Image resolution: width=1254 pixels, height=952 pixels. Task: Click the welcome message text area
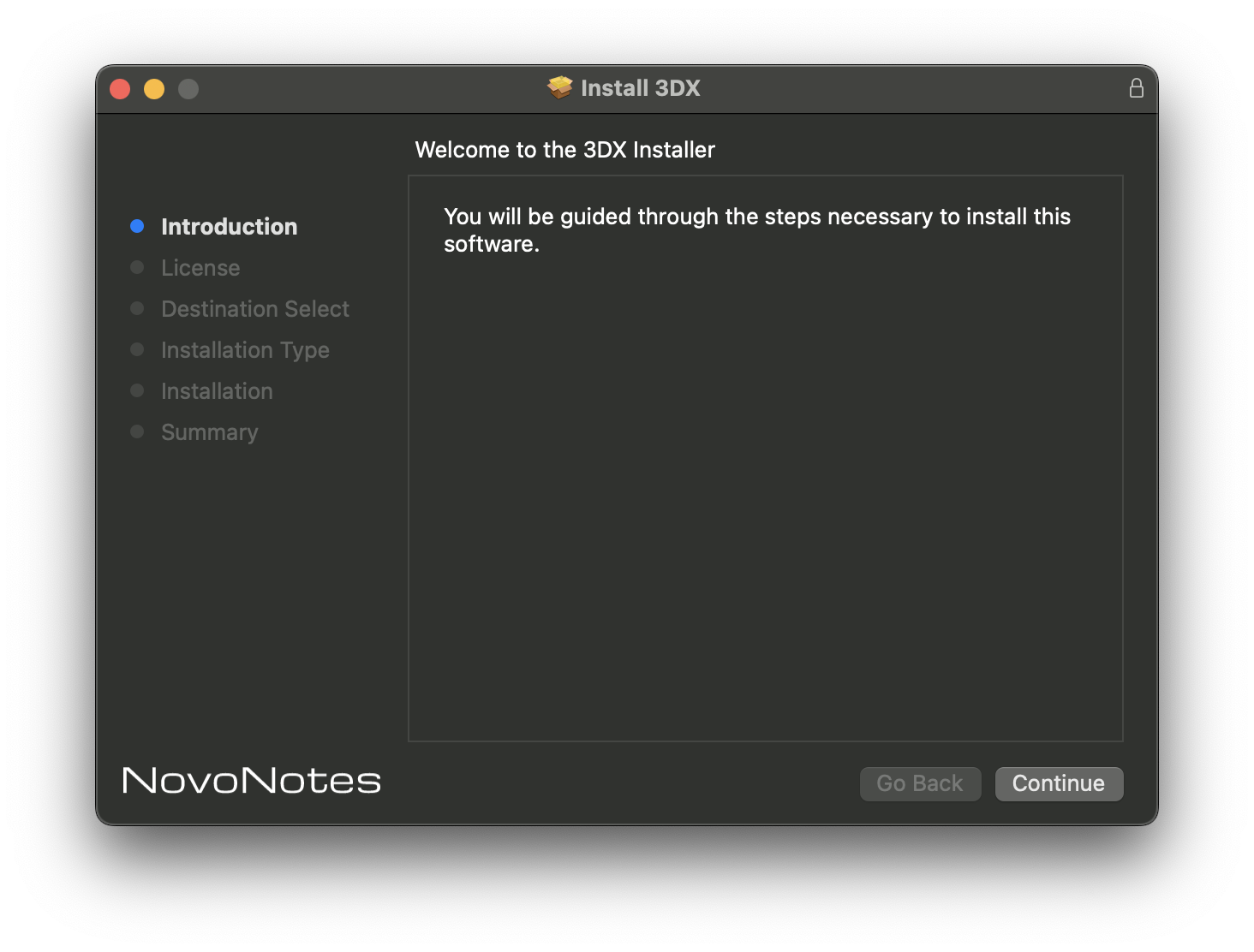[x=756, y=229]
